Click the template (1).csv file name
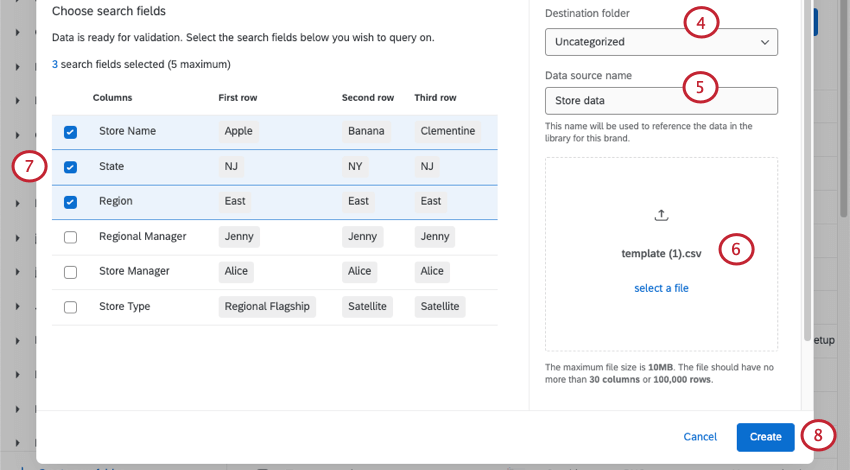The width and height of the screenshot is (850, 470). tap(661, 254)
